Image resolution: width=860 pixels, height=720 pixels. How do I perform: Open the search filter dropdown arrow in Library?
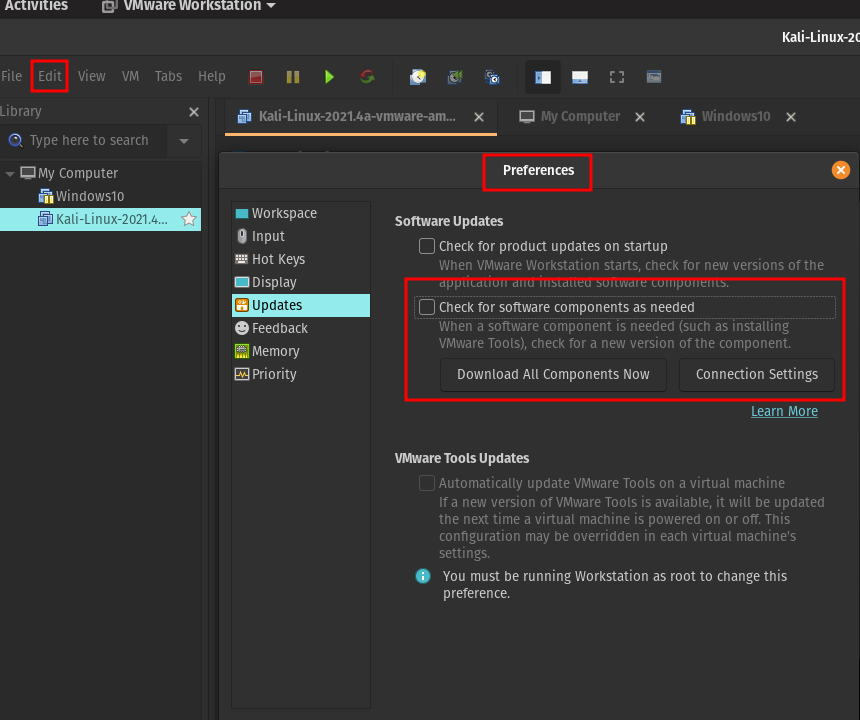coord(184,141)
